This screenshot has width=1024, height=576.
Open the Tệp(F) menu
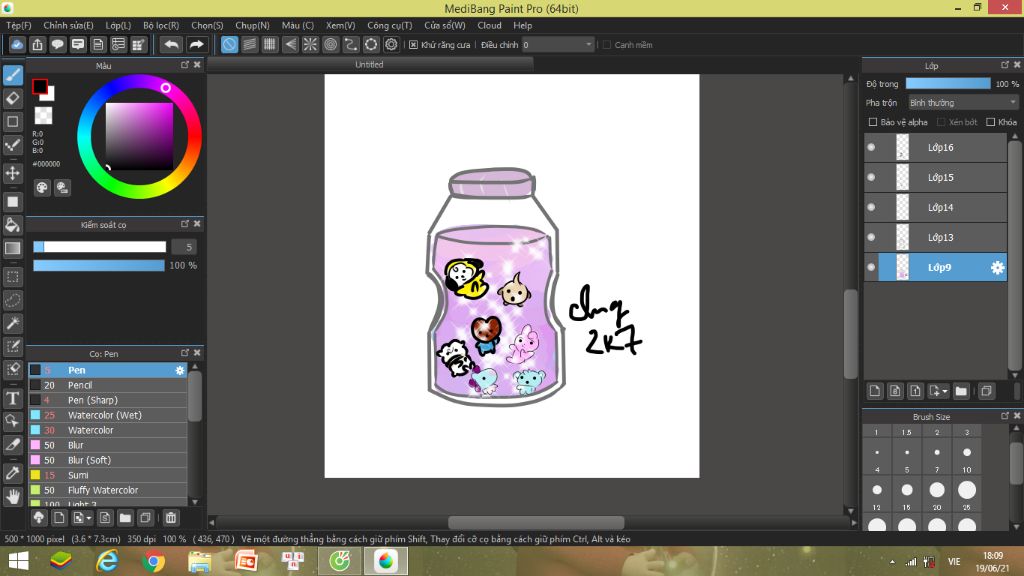(19, 25)
